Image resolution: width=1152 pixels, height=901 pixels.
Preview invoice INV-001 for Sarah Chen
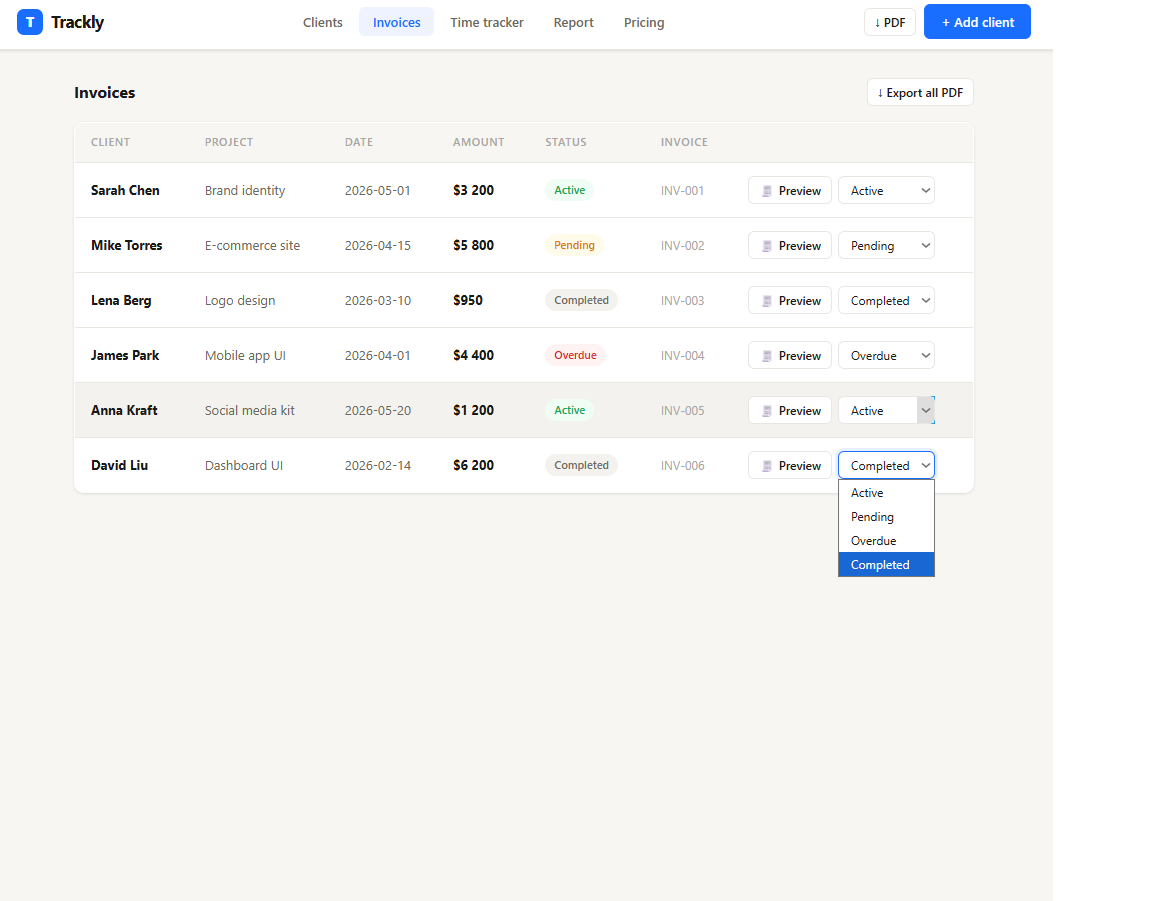tap(790, 190)
